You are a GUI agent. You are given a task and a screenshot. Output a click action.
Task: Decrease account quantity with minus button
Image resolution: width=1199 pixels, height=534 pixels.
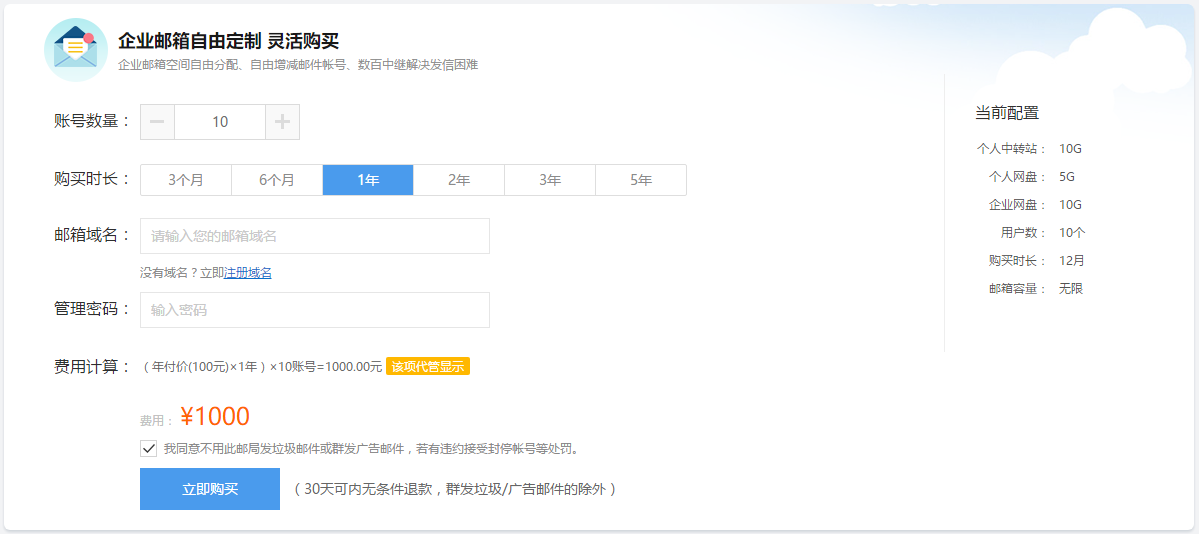(x=157, y=122)
